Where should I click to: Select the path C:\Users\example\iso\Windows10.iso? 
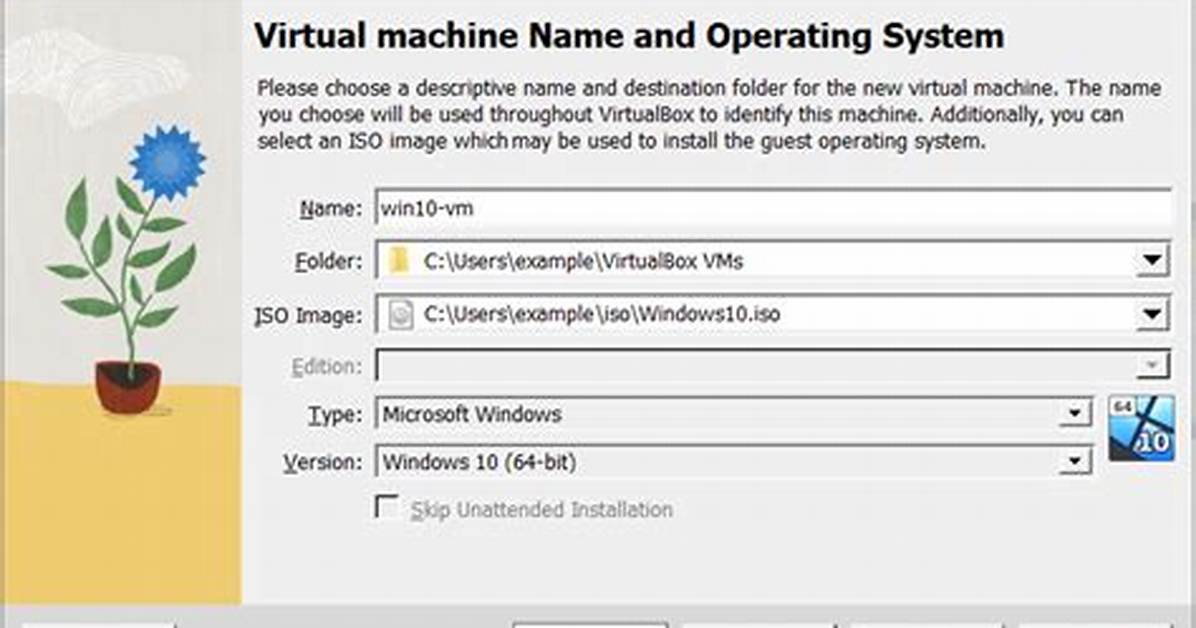602,314
